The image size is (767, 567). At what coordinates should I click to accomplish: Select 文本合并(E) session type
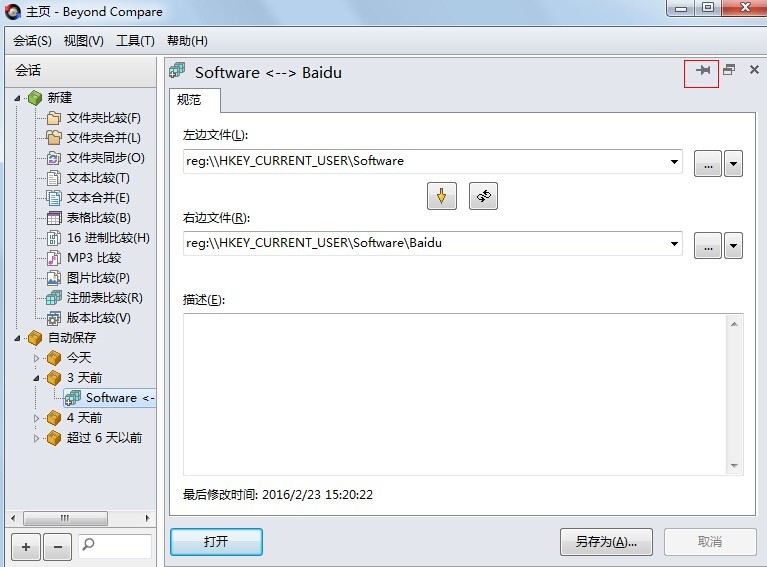98,198
